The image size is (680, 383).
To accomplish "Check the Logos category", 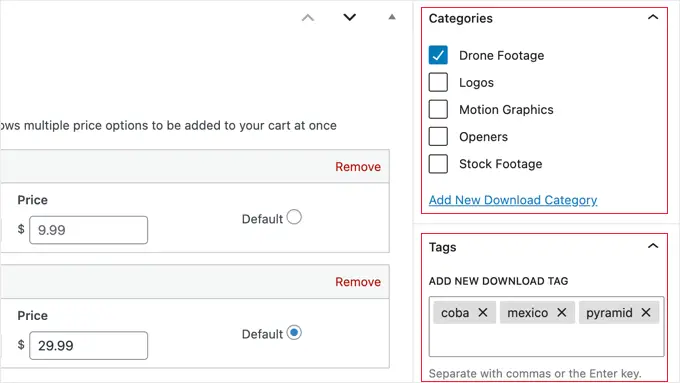I will click(438, 82).
